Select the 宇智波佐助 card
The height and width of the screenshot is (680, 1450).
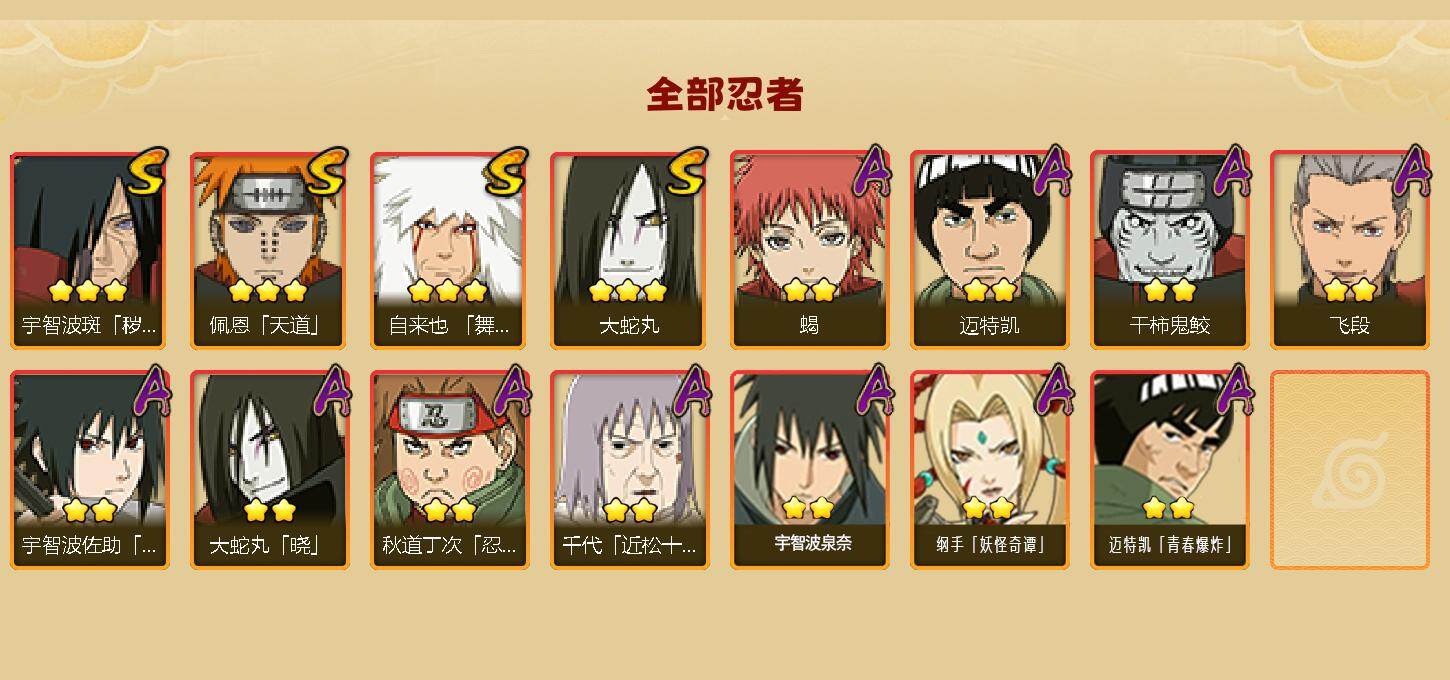(x=89, y=470)
